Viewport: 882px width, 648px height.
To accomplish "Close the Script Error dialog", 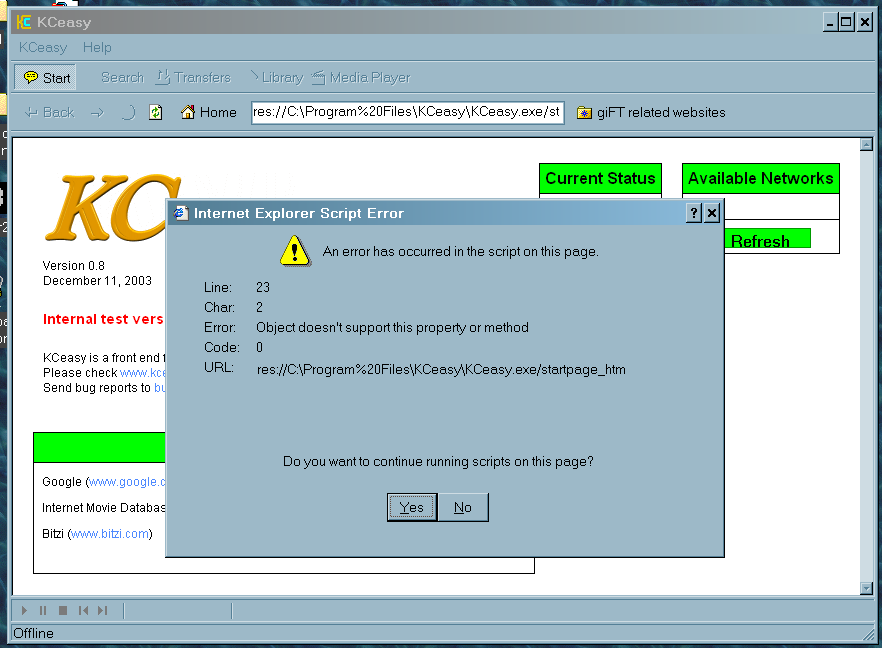I will click(712, 213).
